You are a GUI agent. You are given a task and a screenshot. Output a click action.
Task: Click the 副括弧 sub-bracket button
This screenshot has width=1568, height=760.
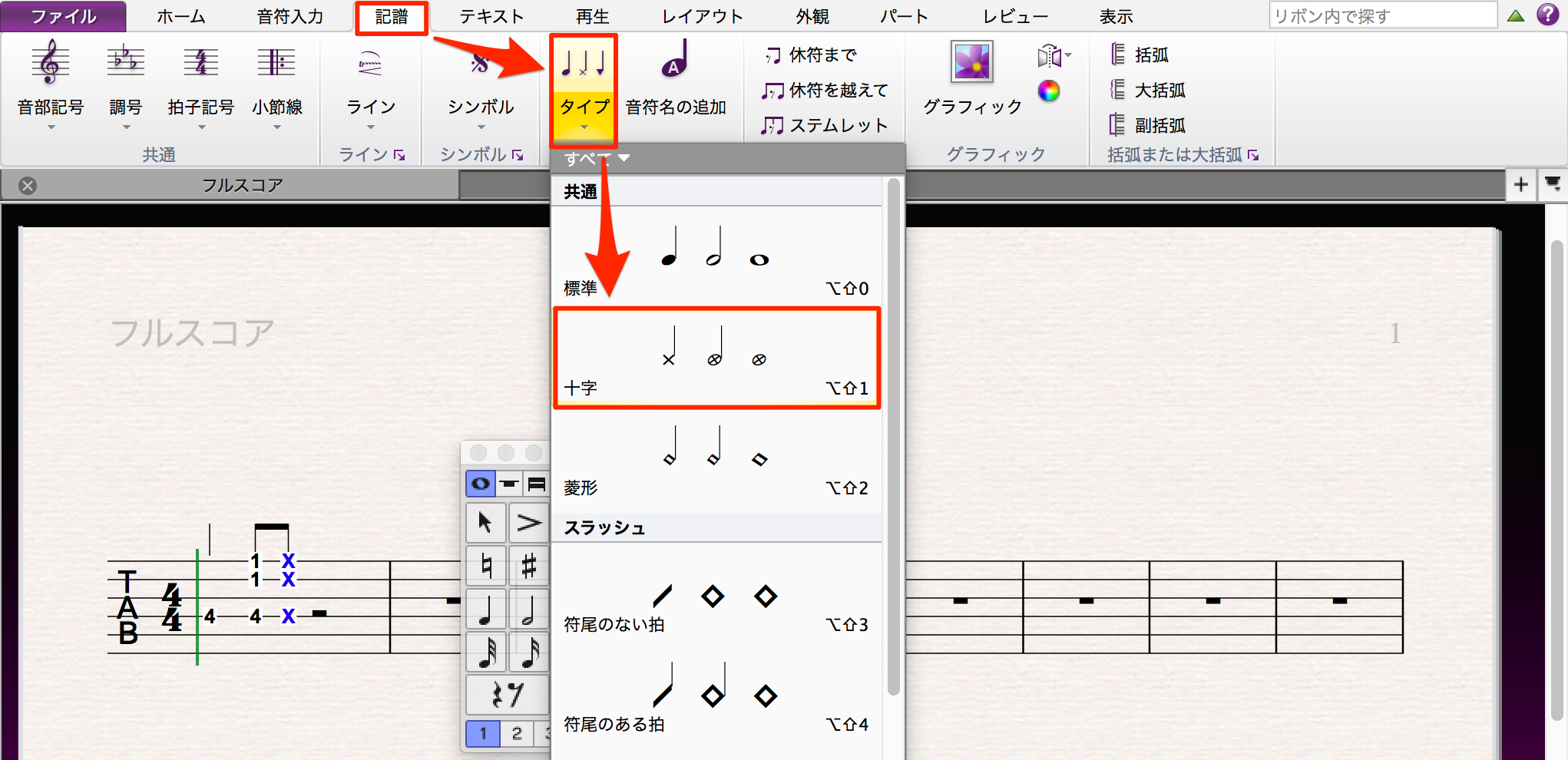1149,125
